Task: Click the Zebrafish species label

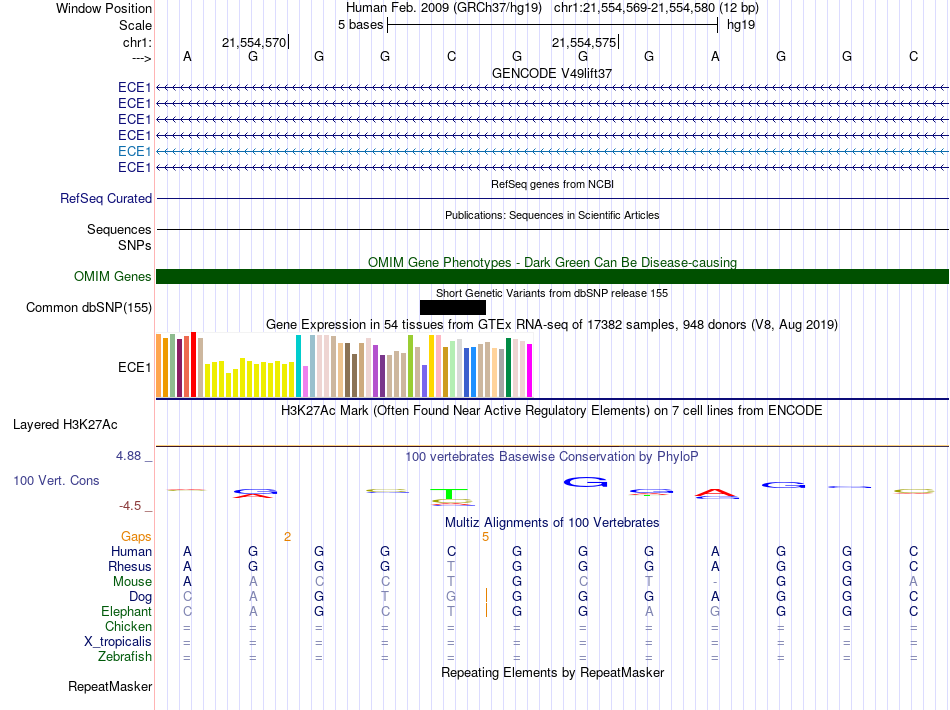Action: [x=125, y=657]
